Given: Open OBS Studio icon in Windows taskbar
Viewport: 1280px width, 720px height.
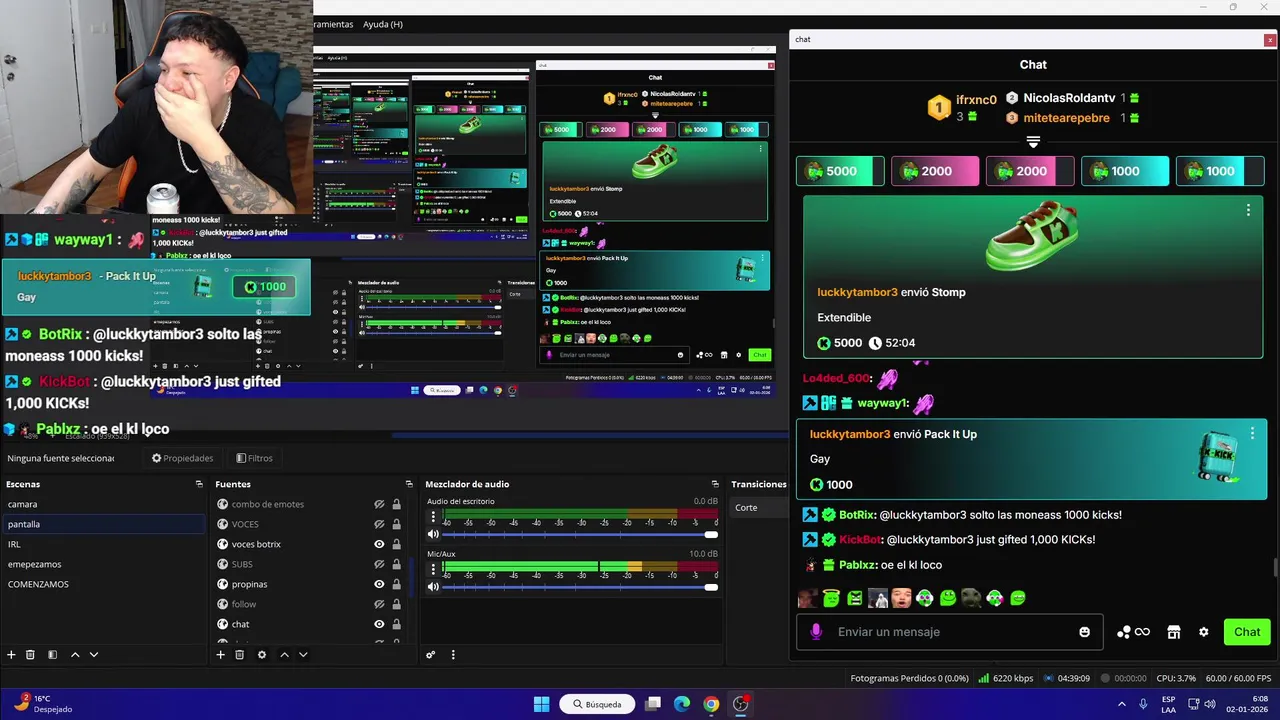Looking at the screenshot, I should coord(740,704).
